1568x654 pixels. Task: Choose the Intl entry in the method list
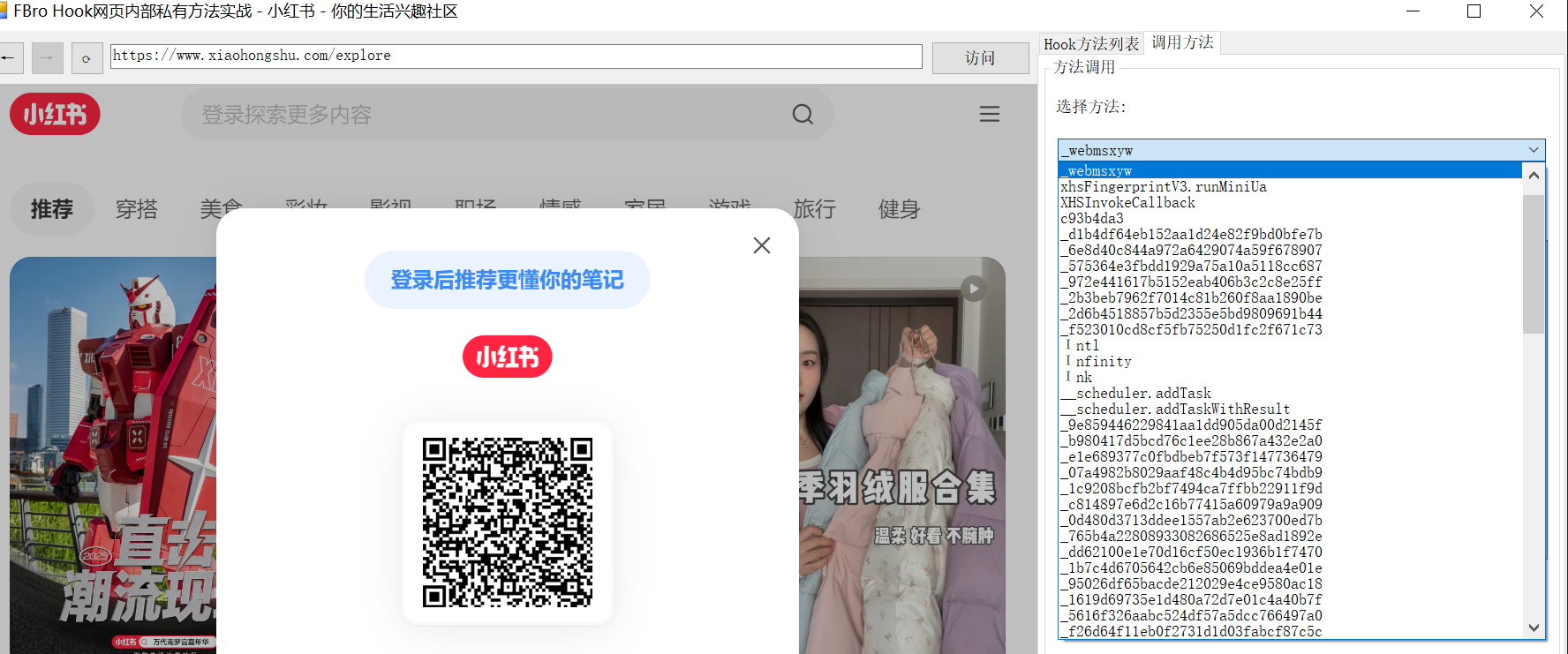[x=1291, y=345]
